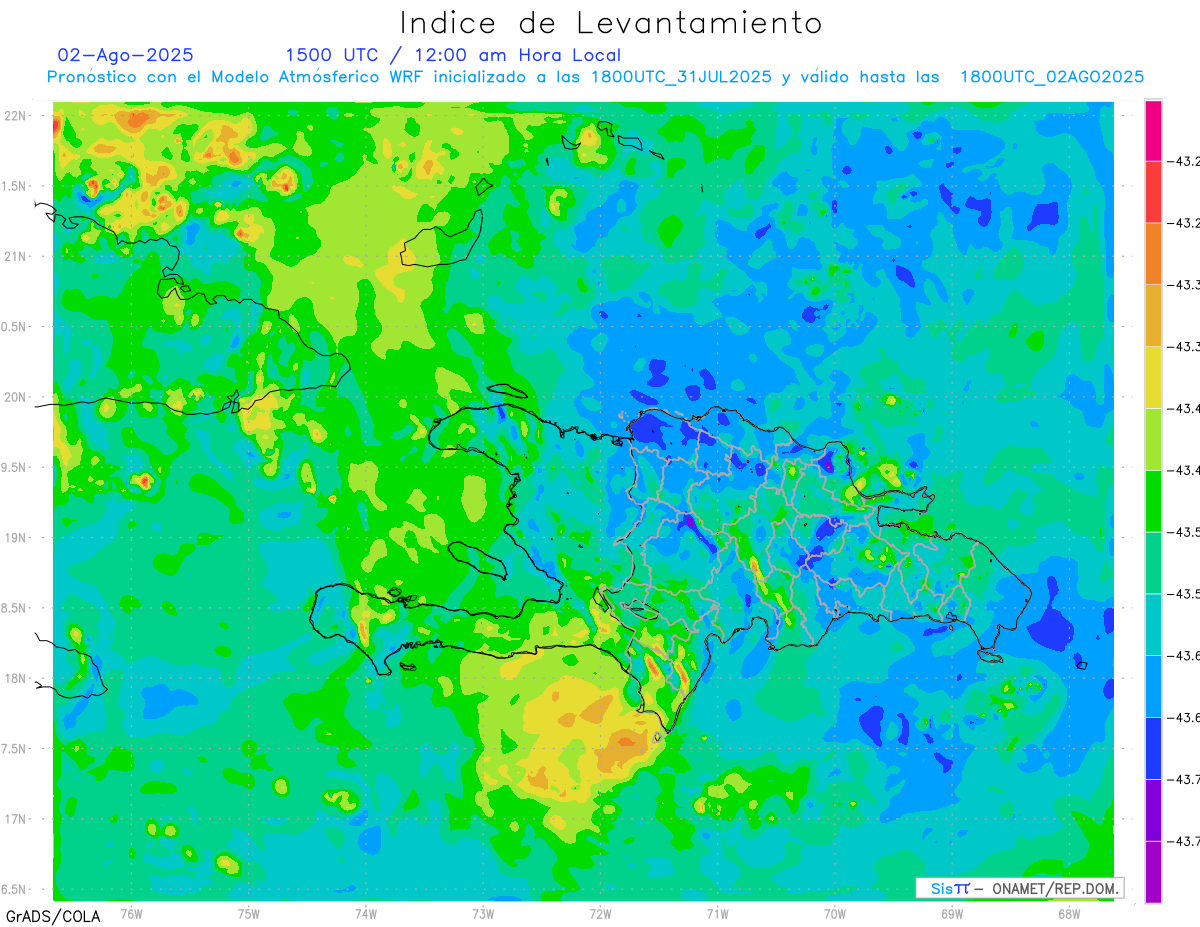Click the '21N' latitude axis label
This screenshot has width=1200, height=927.
click(16, 257)
